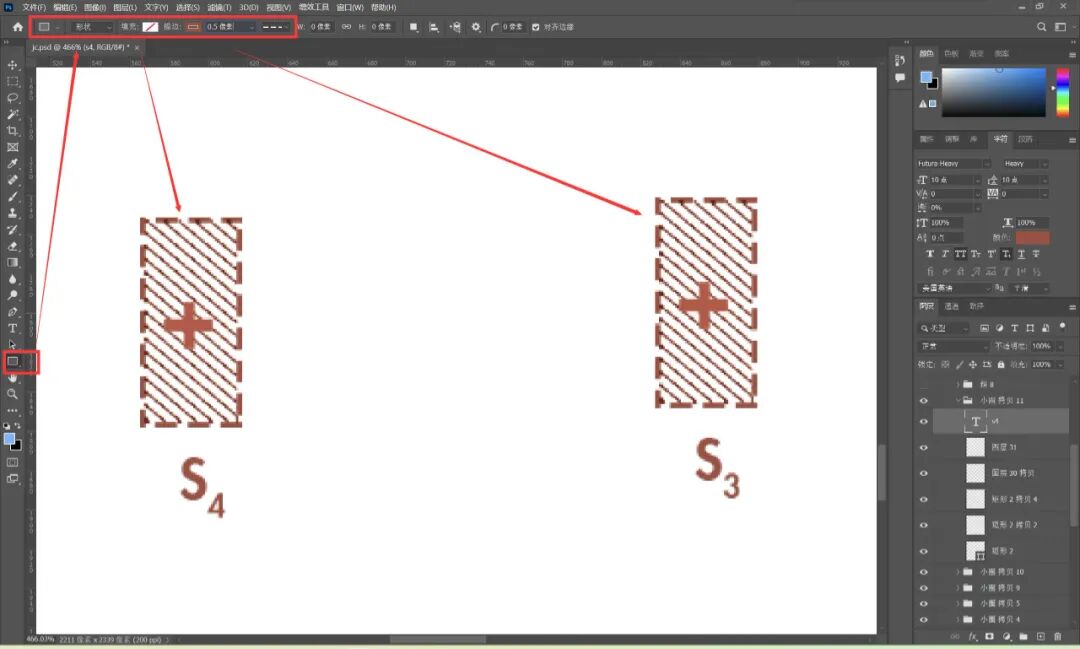The height and width of the screenshot is (649, 1080).
Task: Click the fill color swatch in options bar
Action: click(150, 27)
